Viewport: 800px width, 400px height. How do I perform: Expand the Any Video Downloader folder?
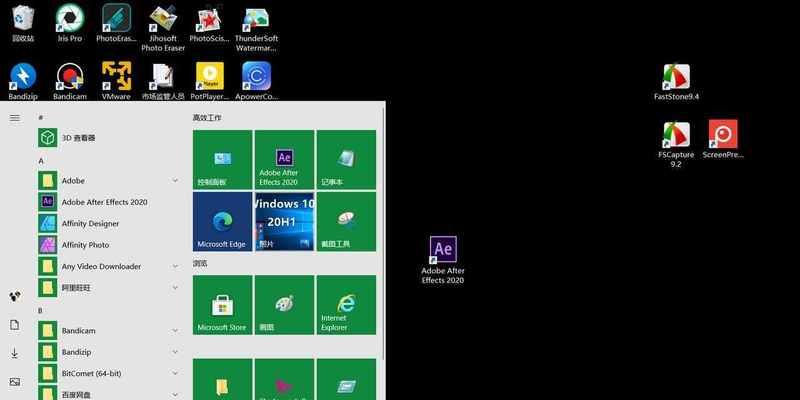pyautogui.click(x=175, y=266)
